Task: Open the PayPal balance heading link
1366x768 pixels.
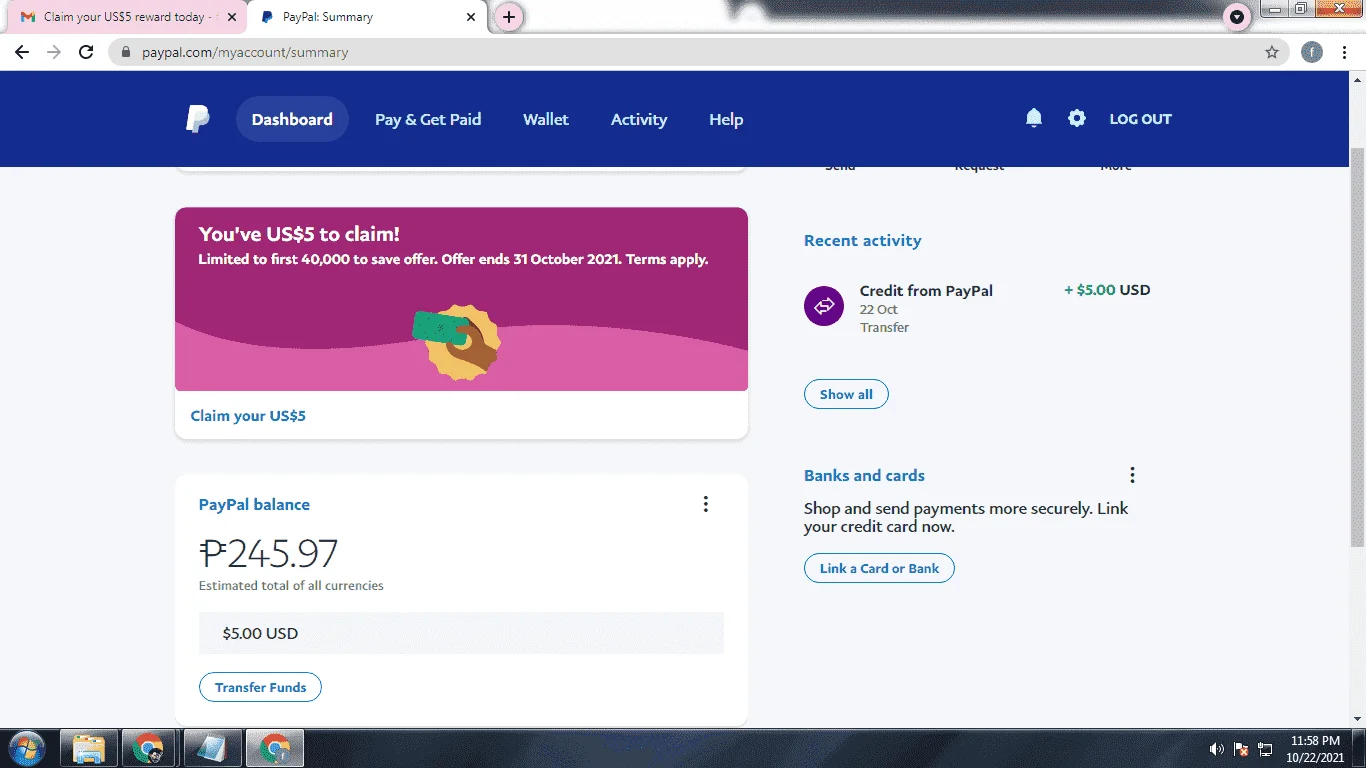Action: (254, 504)
